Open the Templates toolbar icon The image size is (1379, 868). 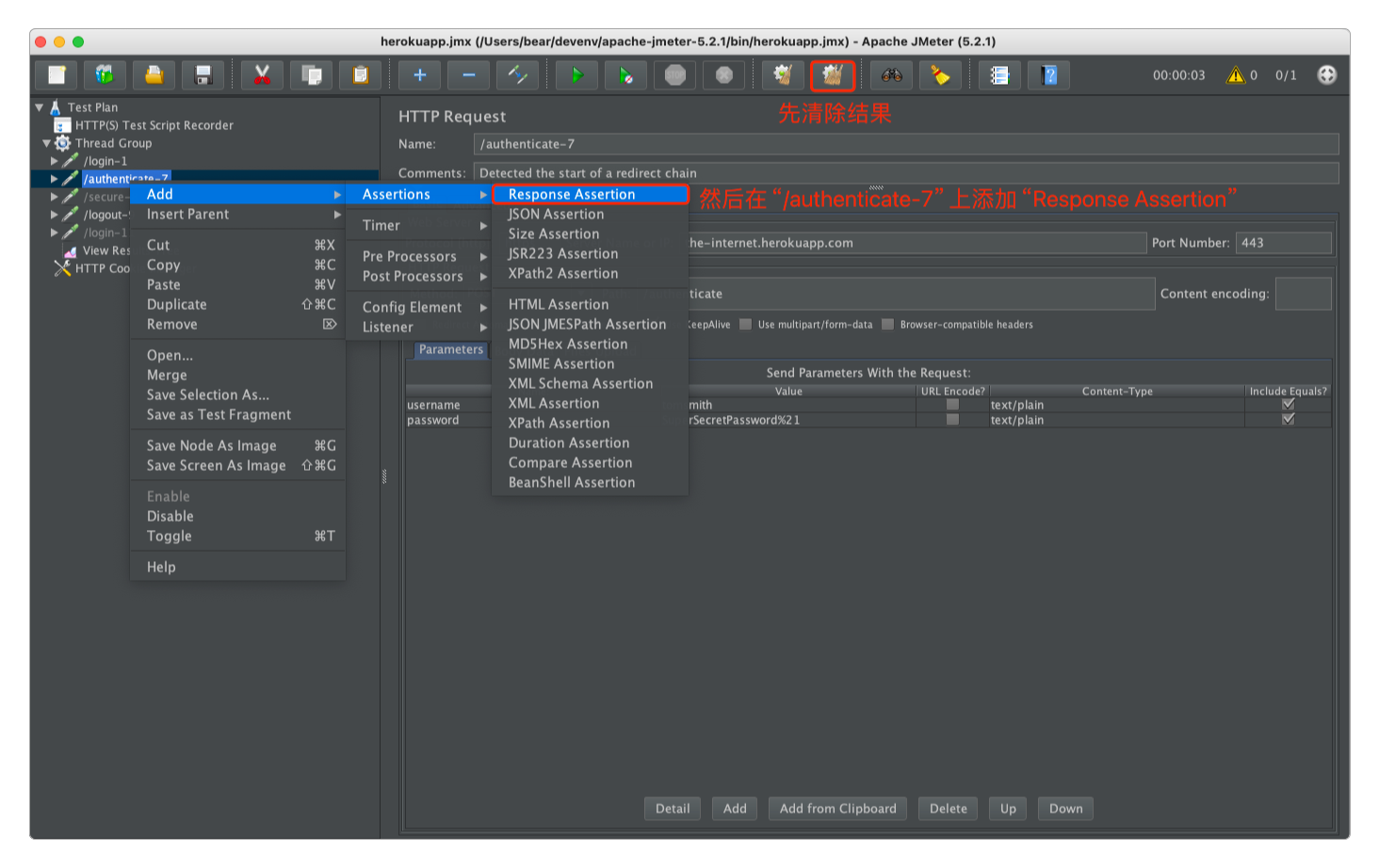(105, 74)
